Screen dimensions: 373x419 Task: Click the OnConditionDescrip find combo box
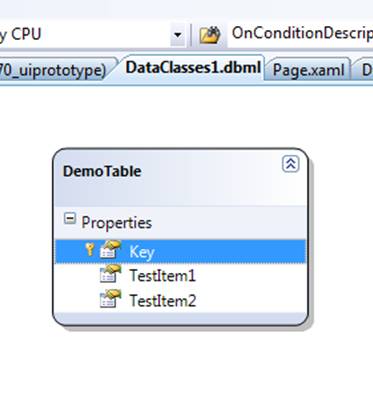300,34
